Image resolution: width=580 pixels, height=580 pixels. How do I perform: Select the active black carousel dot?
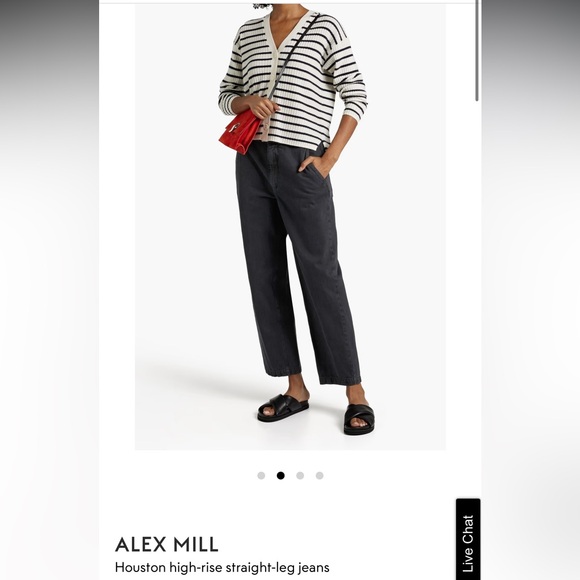[x=281, y=475]
